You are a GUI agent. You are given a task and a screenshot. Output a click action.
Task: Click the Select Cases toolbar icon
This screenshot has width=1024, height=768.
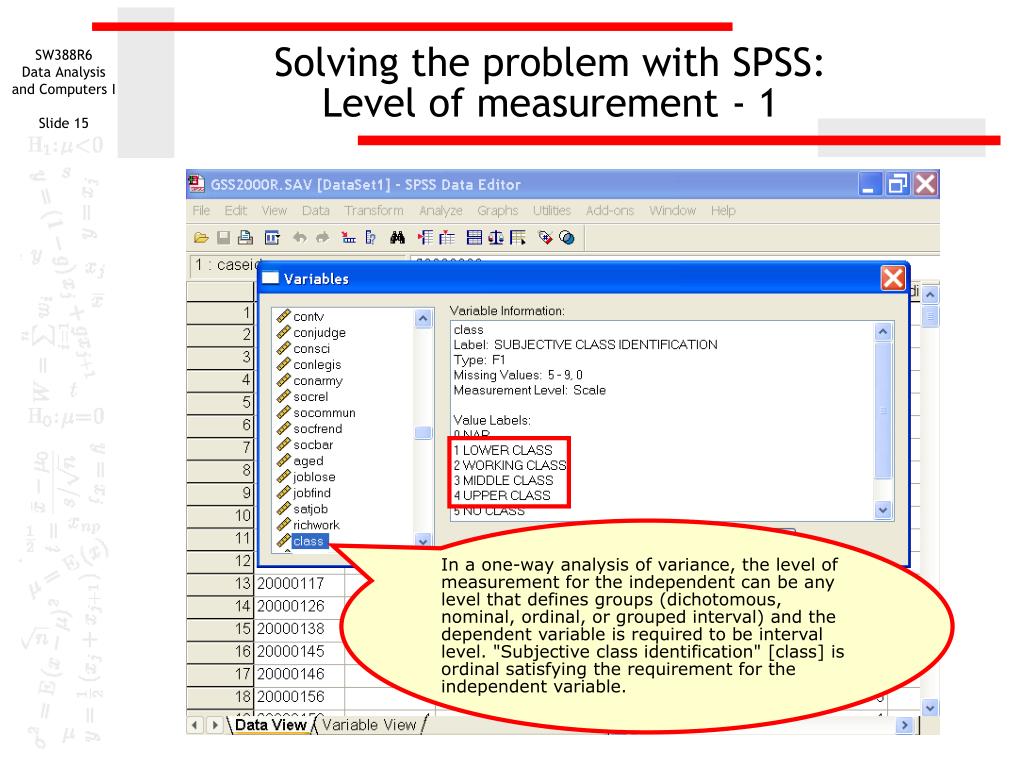pyautogui.click(x=518, y=238)
